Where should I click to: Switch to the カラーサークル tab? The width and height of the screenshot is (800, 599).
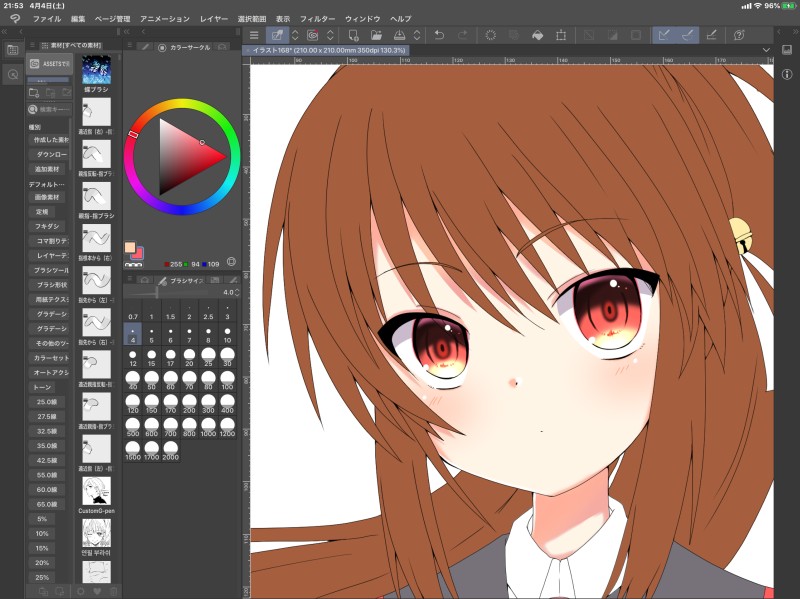pyautogui.click(x=185, y=47)
